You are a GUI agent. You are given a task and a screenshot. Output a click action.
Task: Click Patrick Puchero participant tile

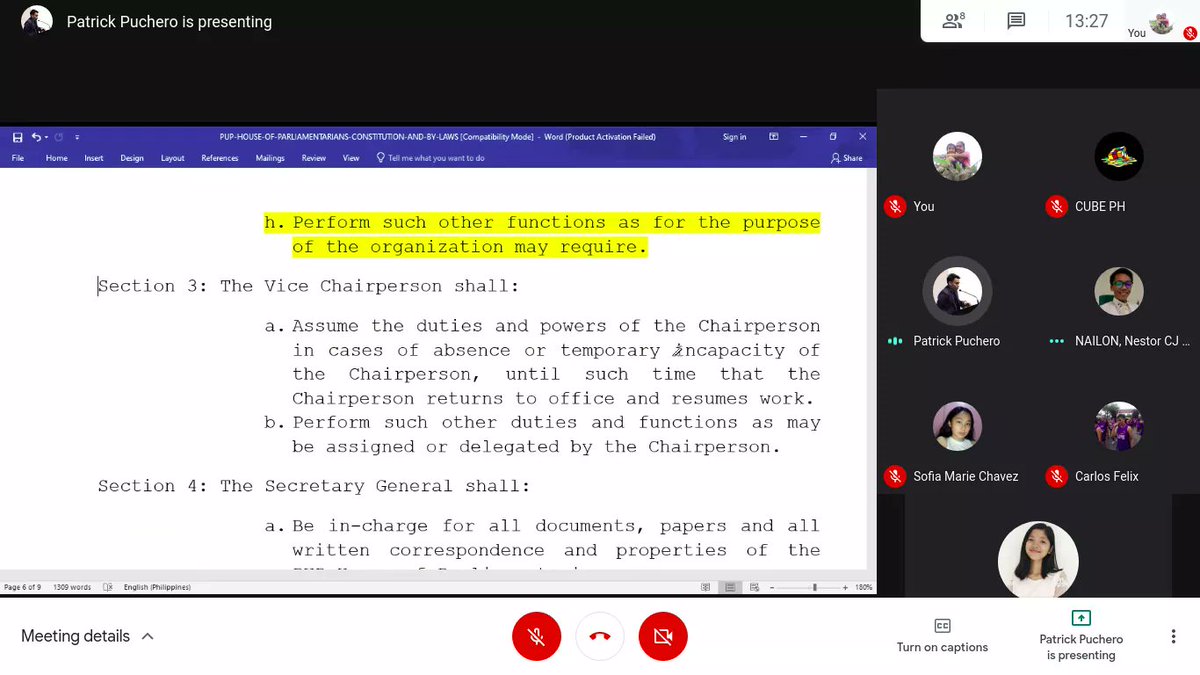(957, 291)
